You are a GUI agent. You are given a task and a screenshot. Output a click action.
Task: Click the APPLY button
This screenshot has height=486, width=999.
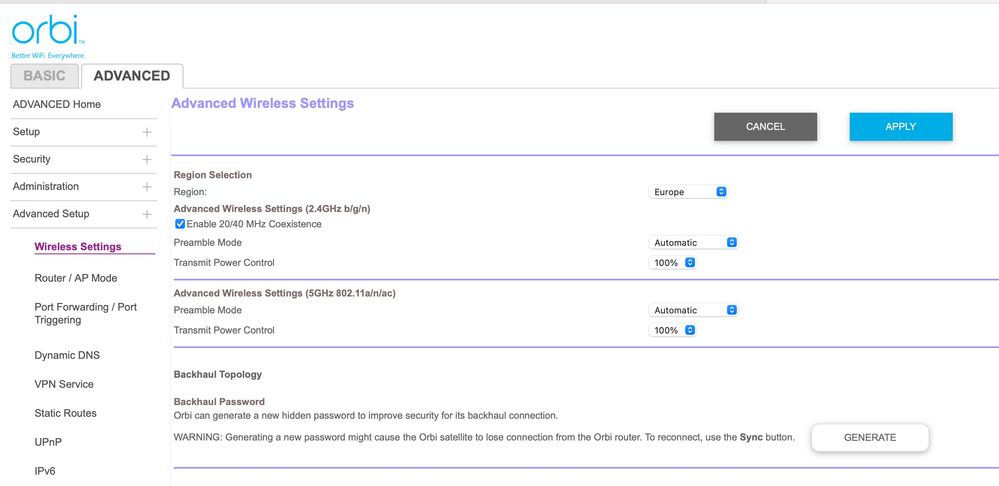900,127
